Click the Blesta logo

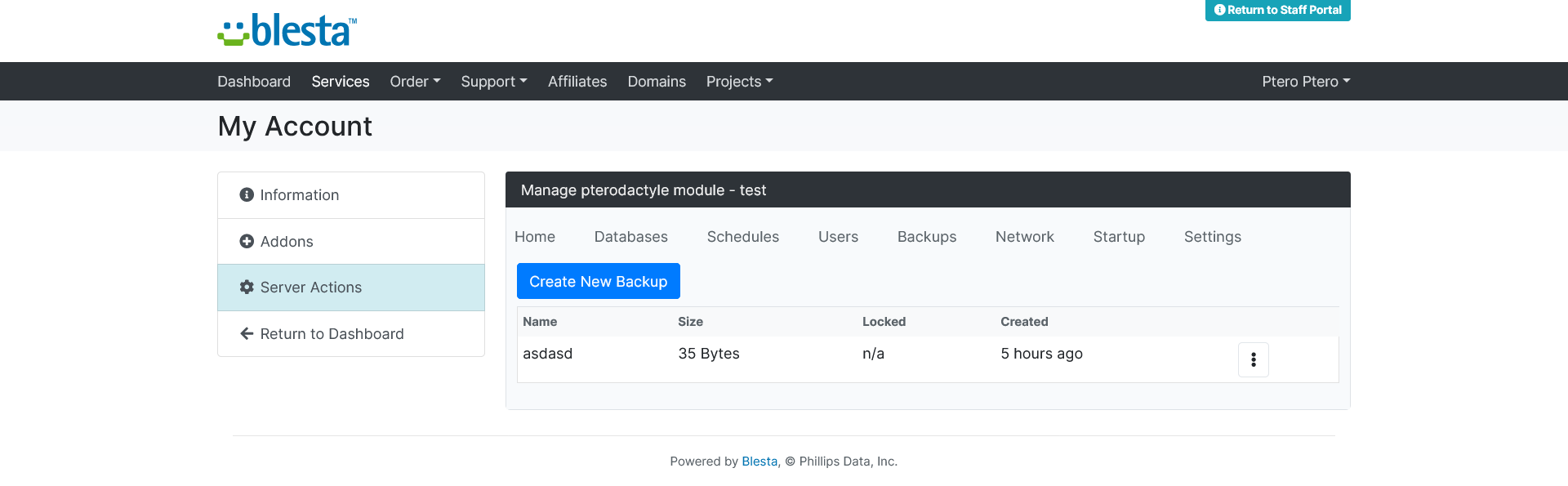pos(287,30)
